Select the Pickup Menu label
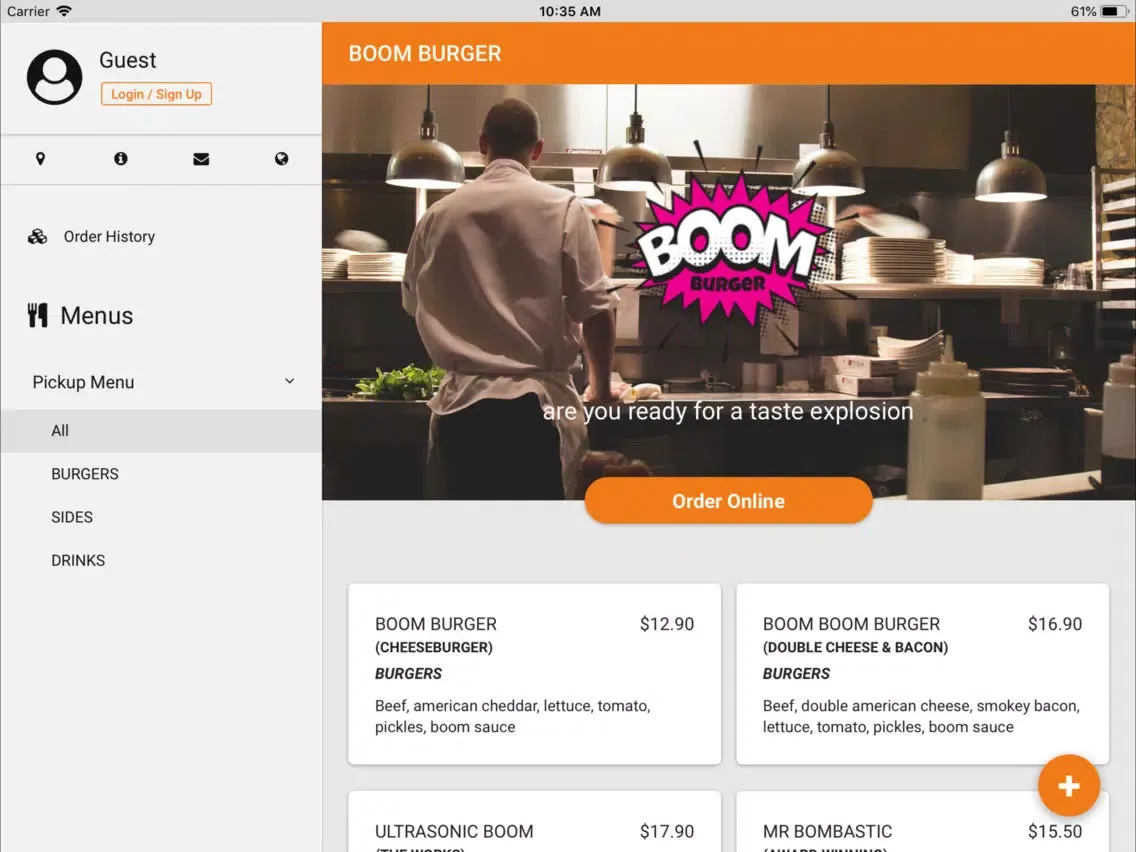The image size is (1136, 852). (x=83, y=382)
